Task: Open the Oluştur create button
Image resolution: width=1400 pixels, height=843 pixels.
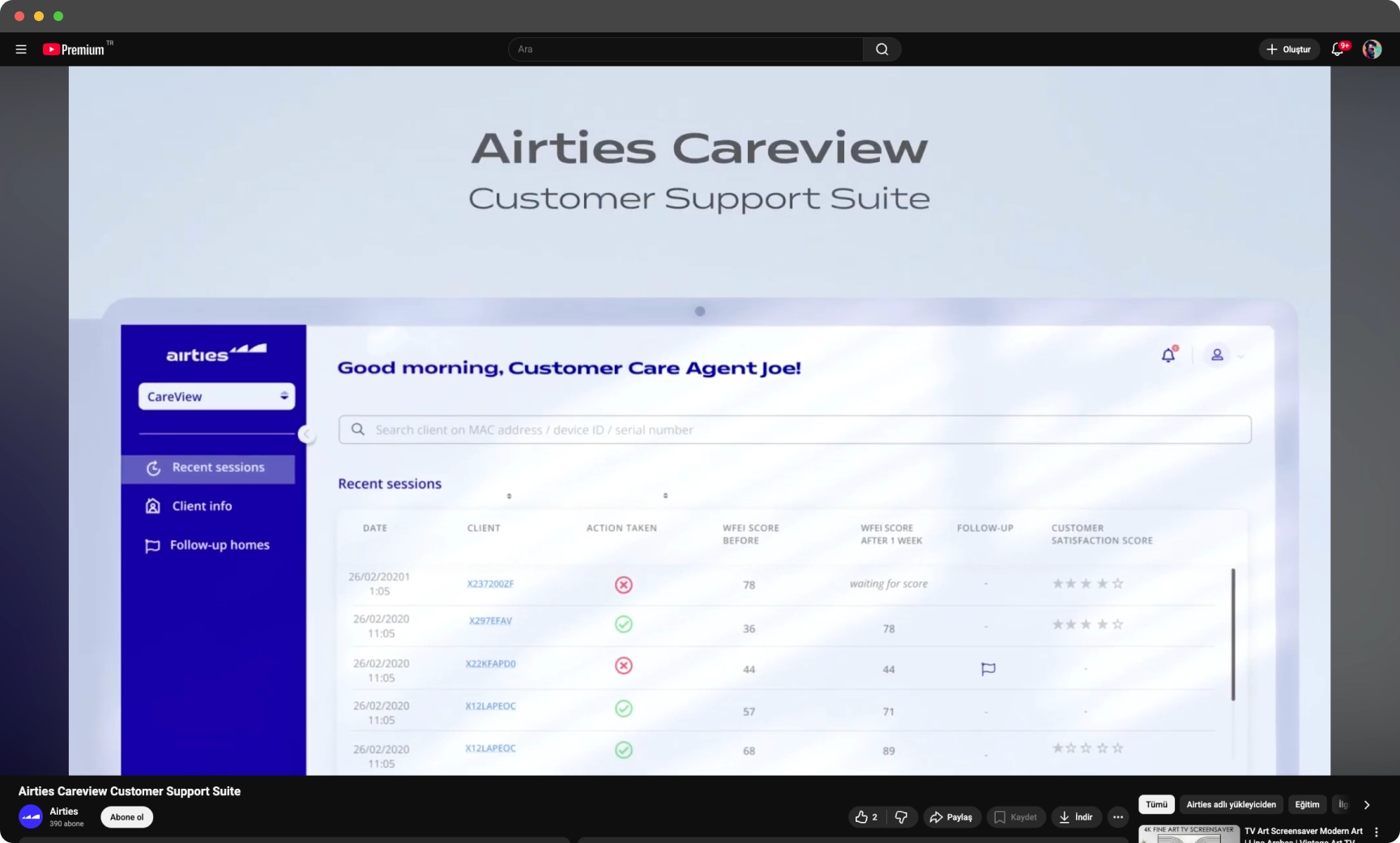Action: tap(1289, 49)
